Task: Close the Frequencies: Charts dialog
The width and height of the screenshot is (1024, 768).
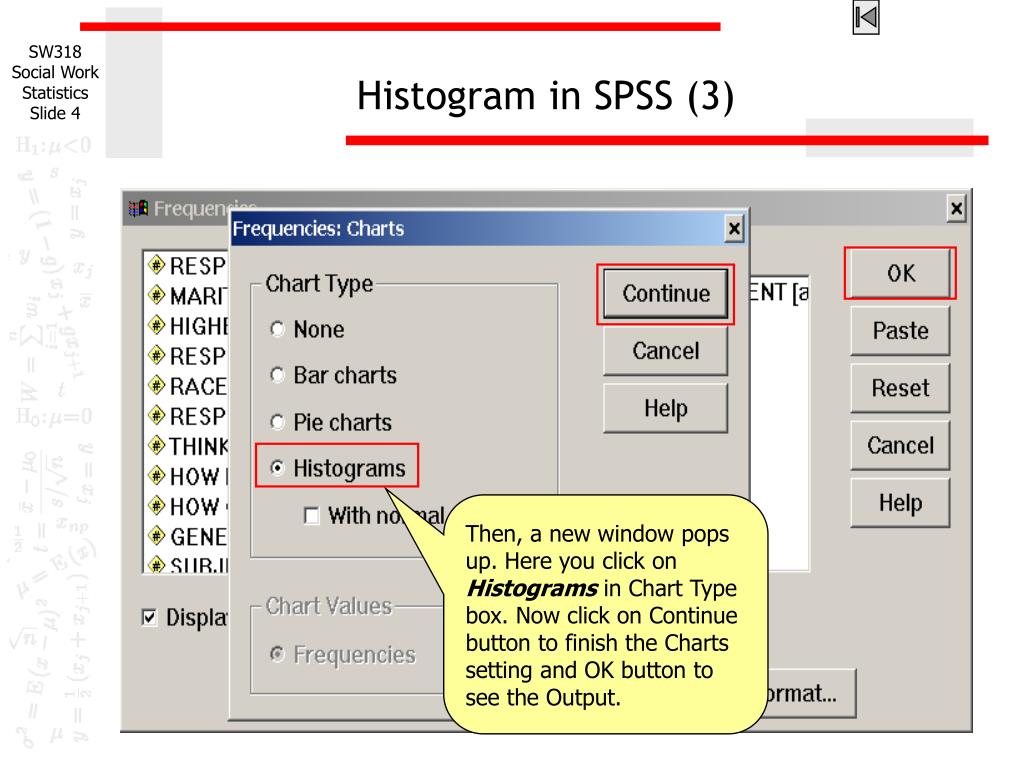Action: click(734, 229)
